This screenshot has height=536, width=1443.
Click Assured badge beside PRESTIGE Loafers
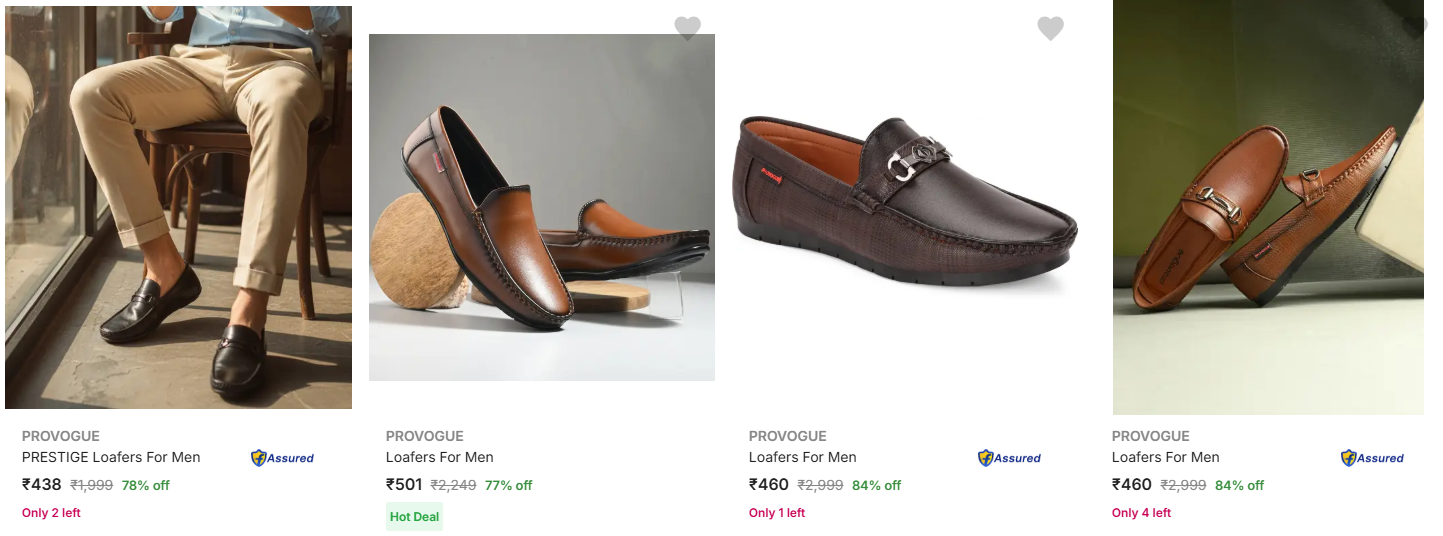tap(282, 458)
